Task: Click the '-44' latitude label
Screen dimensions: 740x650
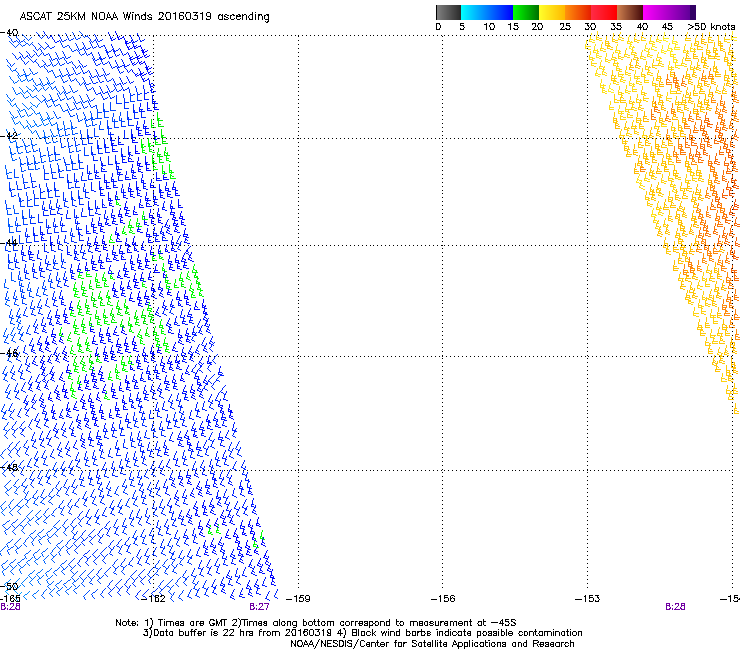Action: tap(9, 243)
